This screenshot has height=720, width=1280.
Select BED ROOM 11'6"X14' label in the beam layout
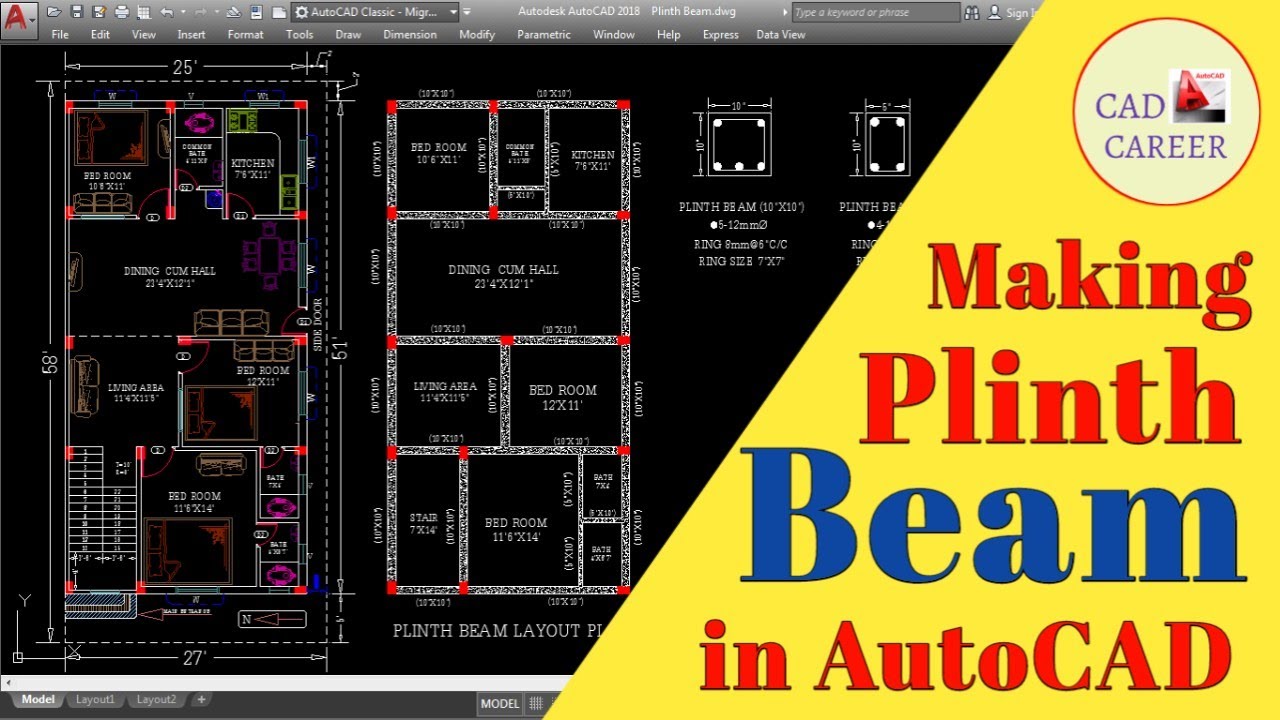coord(516,530)
